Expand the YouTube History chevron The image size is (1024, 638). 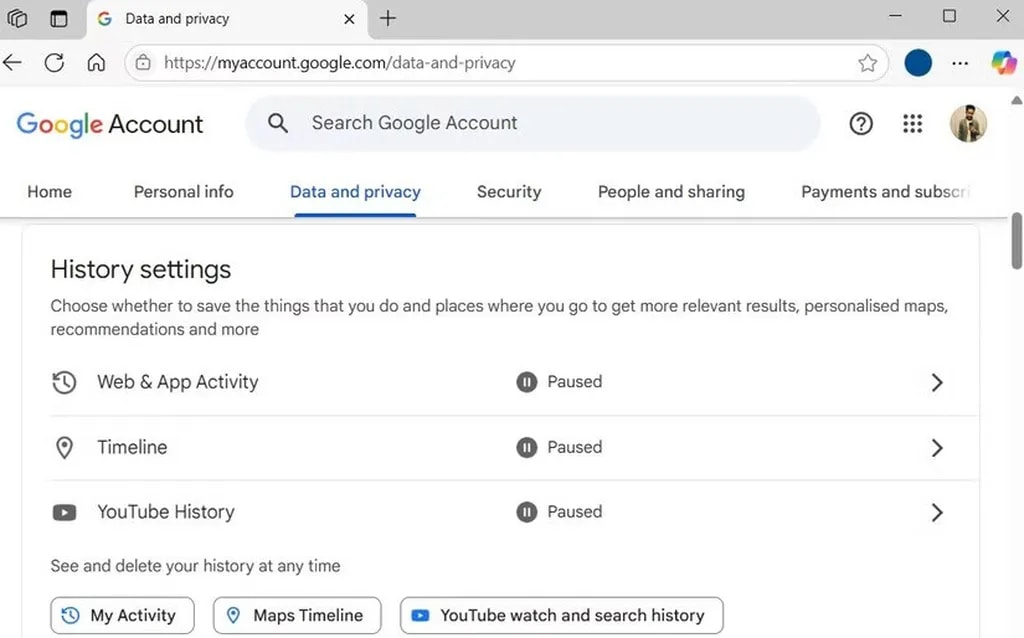tap(936, 513)
